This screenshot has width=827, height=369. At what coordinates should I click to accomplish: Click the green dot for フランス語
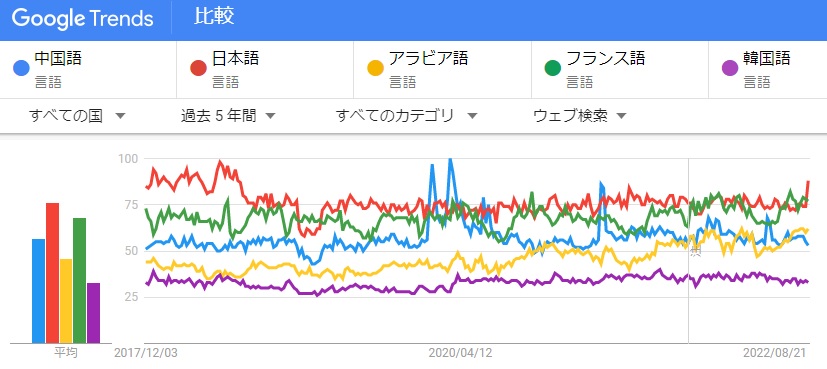point(552,68)
